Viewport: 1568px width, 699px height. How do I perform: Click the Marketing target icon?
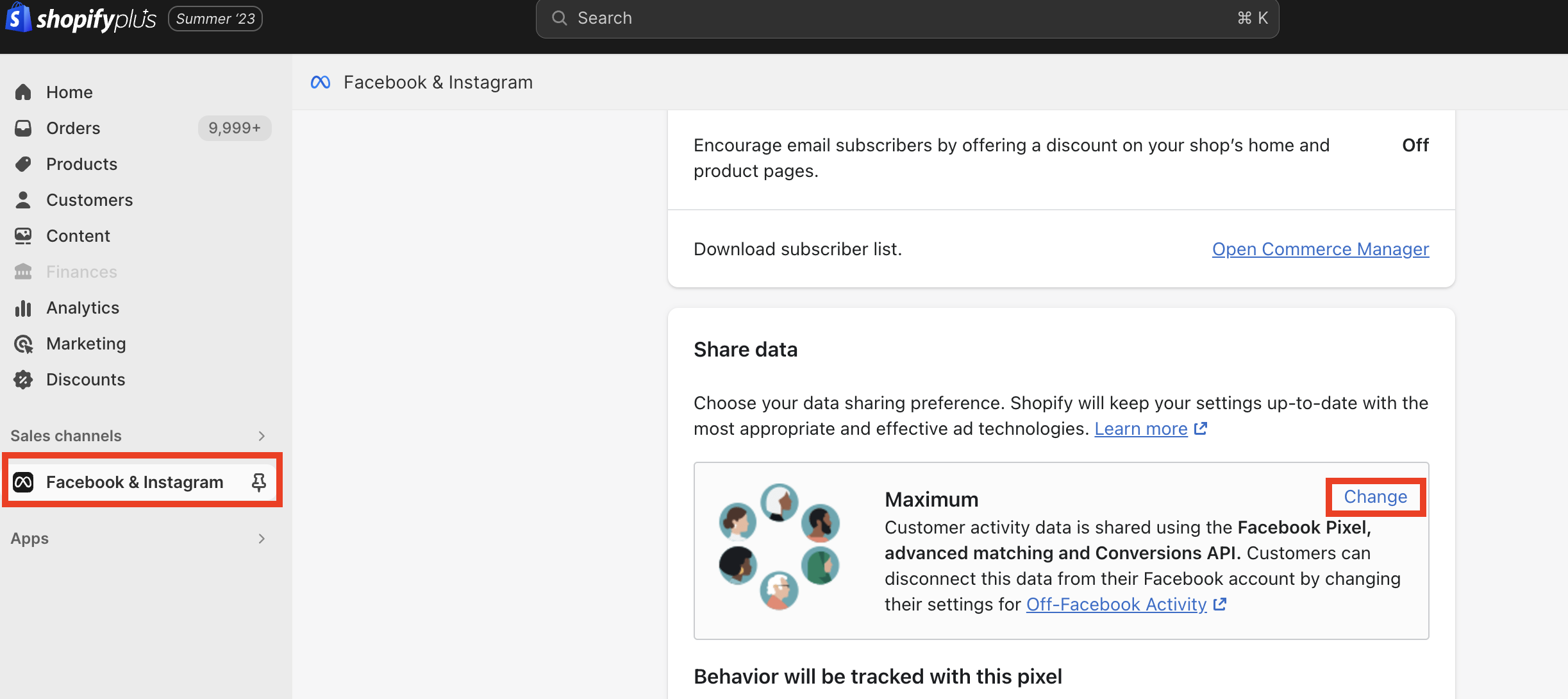tap(23, 344)
